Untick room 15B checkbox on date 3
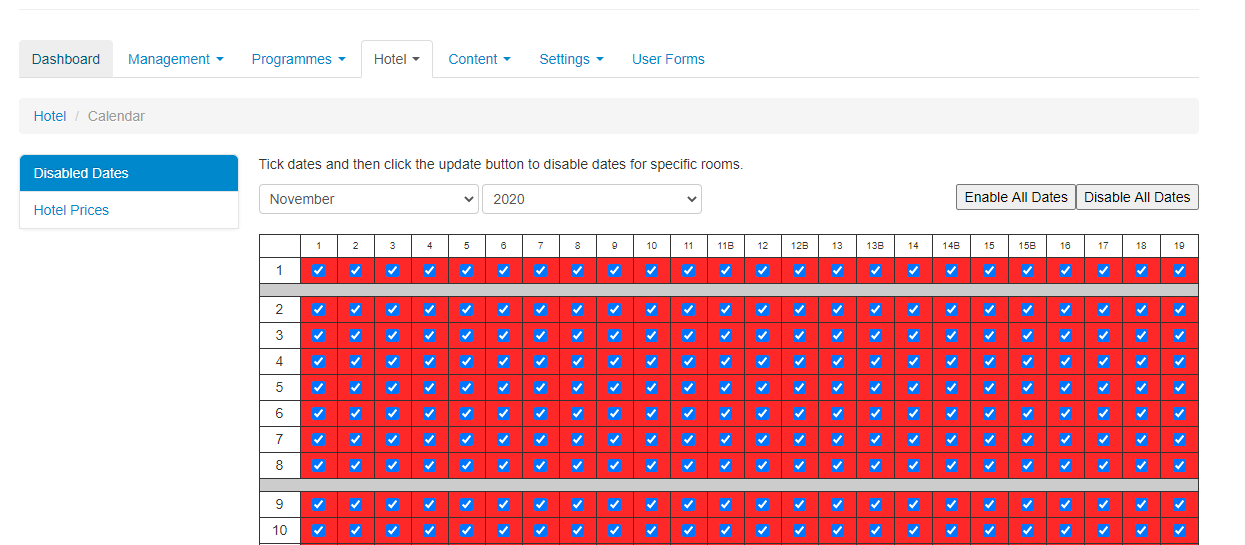Image resolution: width=1245 pixels, height=545 pixels. [x=1027, y=335]
